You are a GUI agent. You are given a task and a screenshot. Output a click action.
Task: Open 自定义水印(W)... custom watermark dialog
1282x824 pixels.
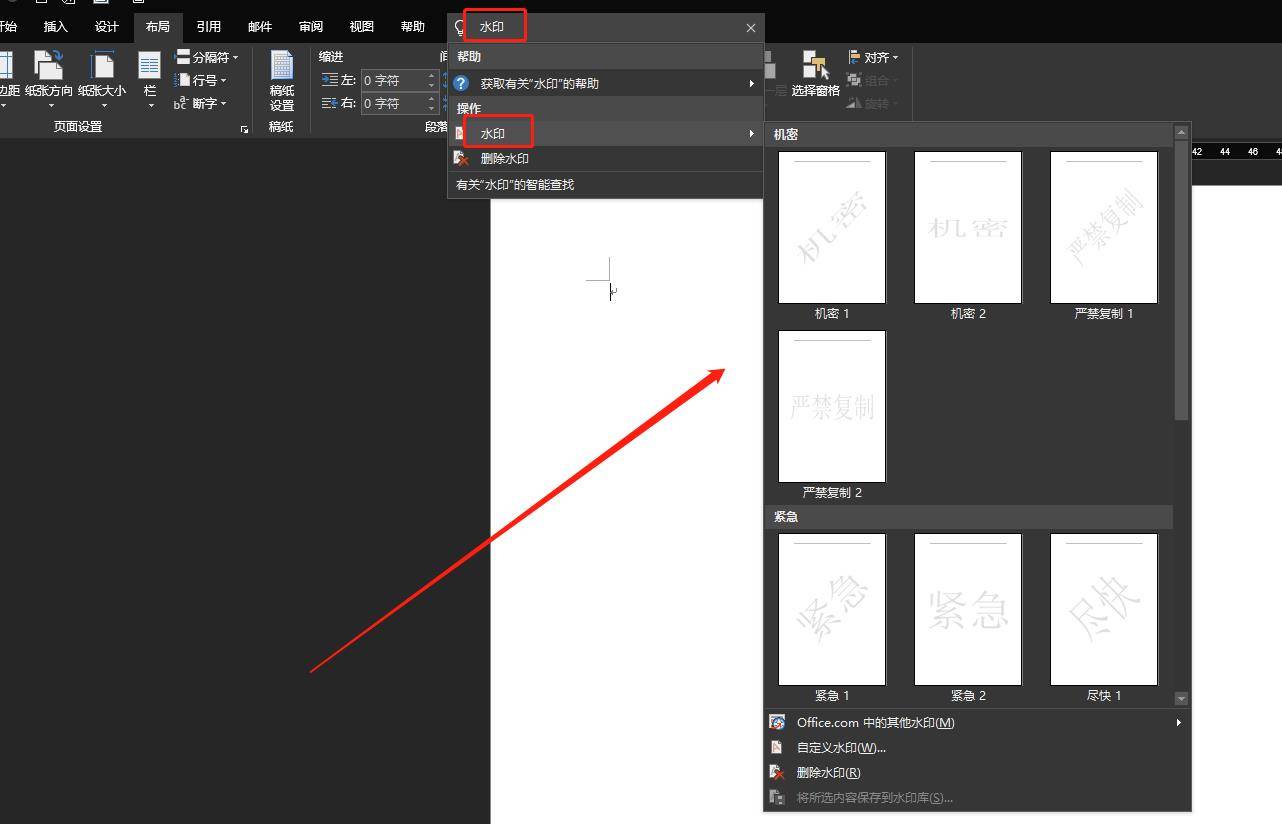[x=977, y=747]
